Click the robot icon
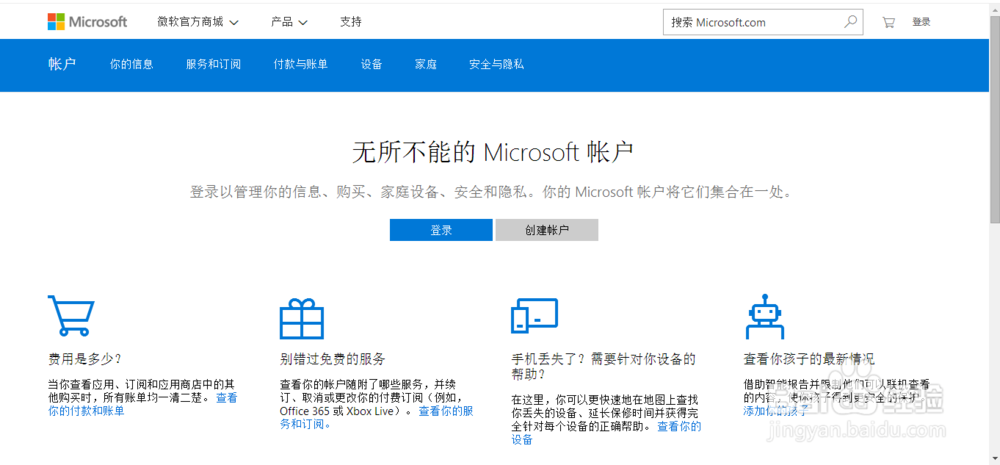 [x=764, y=316]
